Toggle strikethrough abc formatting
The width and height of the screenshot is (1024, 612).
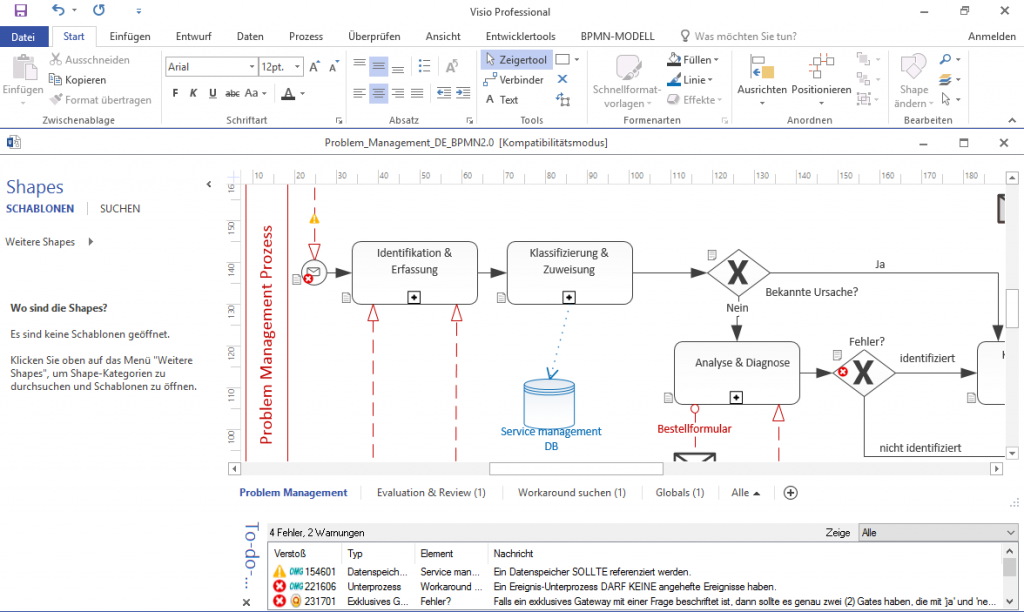coord(232,93)
